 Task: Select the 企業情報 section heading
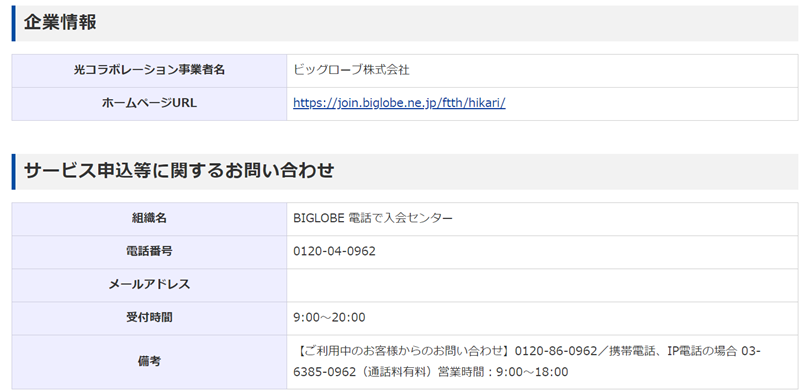coord(60,23)
